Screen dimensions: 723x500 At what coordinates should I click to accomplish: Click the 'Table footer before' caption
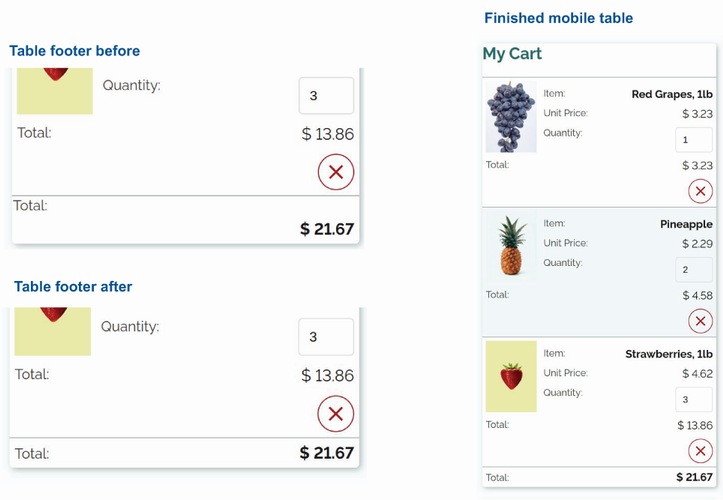(75, 51)
